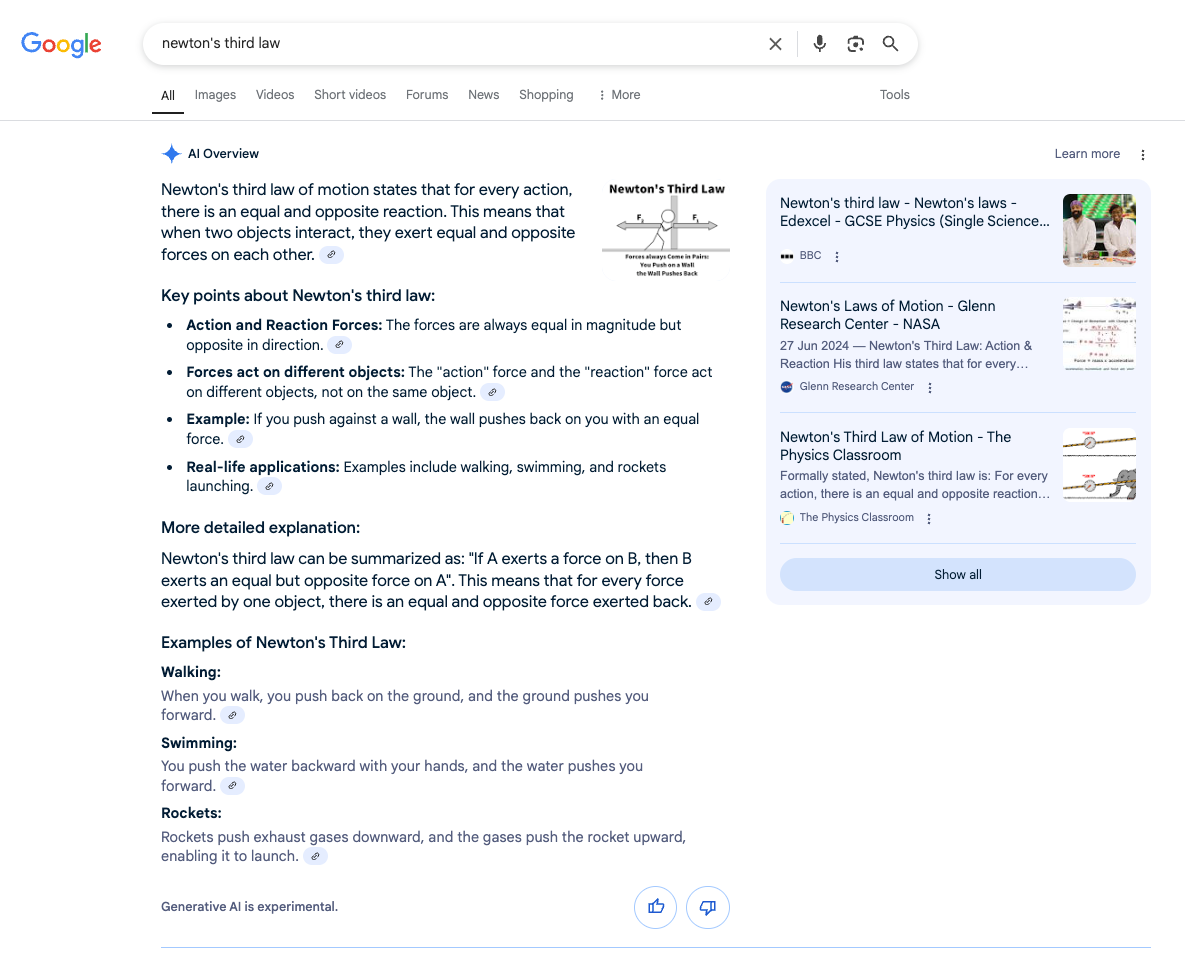Screen dimensions: 1185x960
Task: Open search by image camera icon
Action: coord(855,44)
